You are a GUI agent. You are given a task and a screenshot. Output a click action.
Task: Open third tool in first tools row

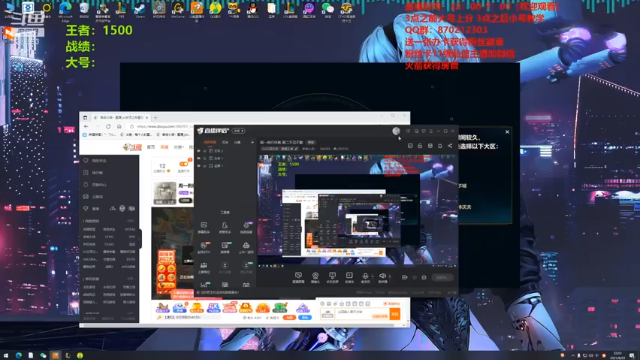pyautogui.click(x=246, y=227)
